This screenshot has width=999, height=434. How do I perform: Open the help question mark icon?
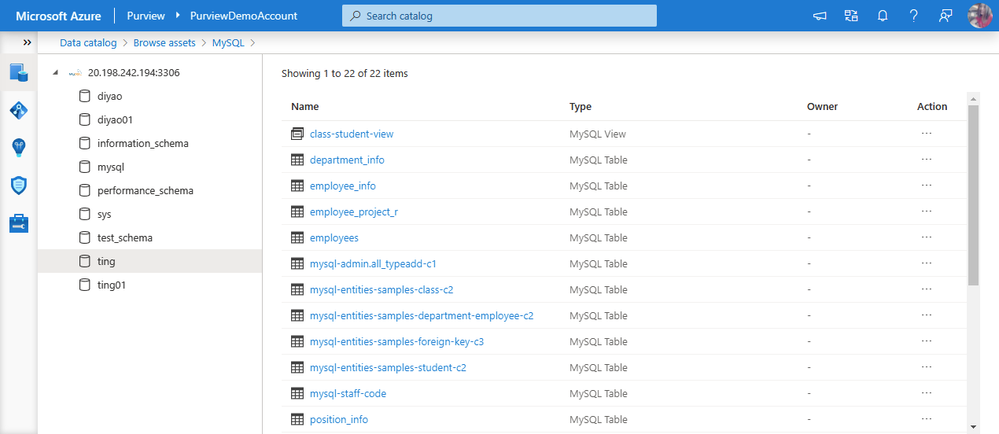click(914, 16)
